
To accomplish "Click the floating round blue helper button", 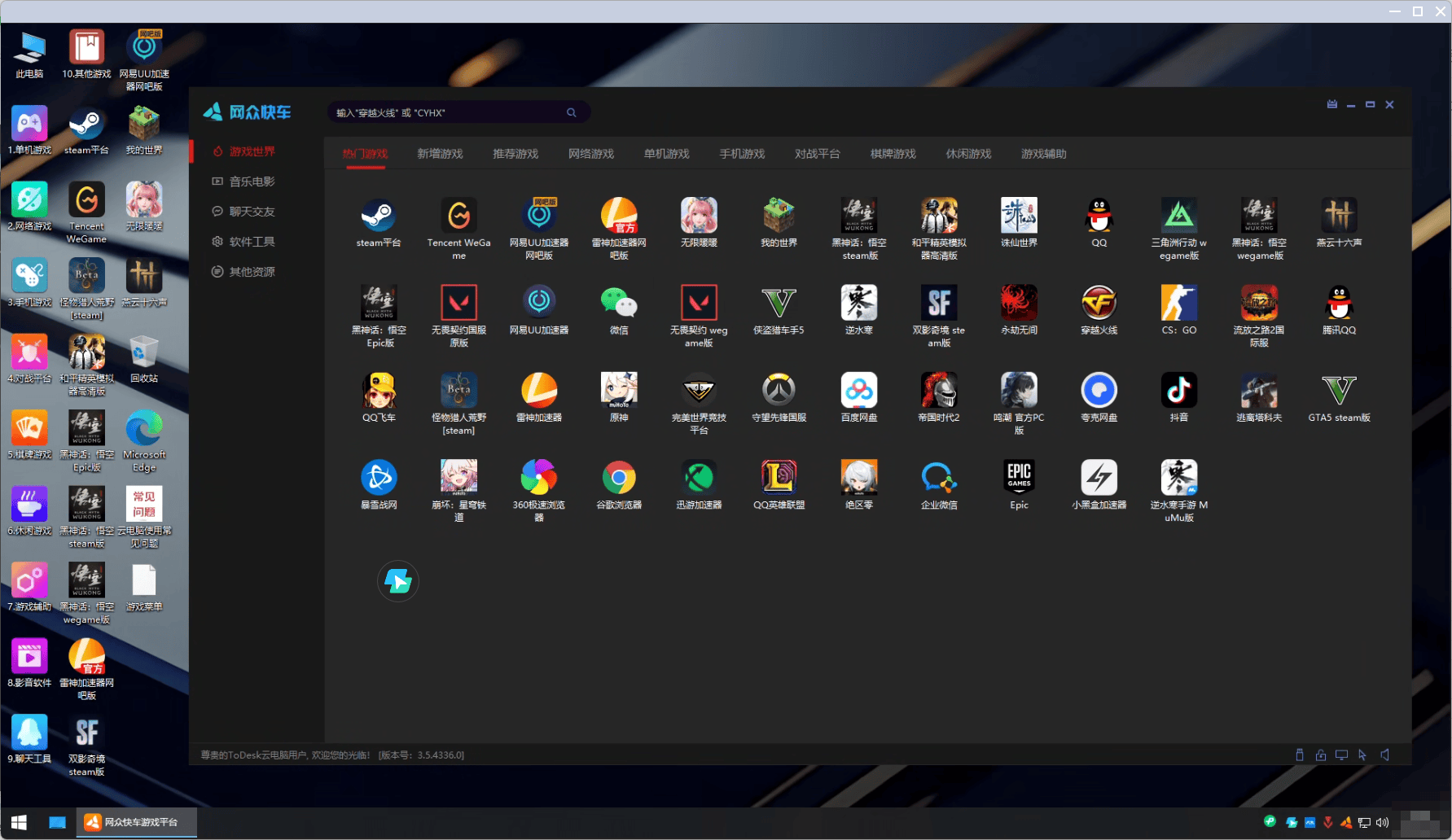I will [x=398, y=581].
